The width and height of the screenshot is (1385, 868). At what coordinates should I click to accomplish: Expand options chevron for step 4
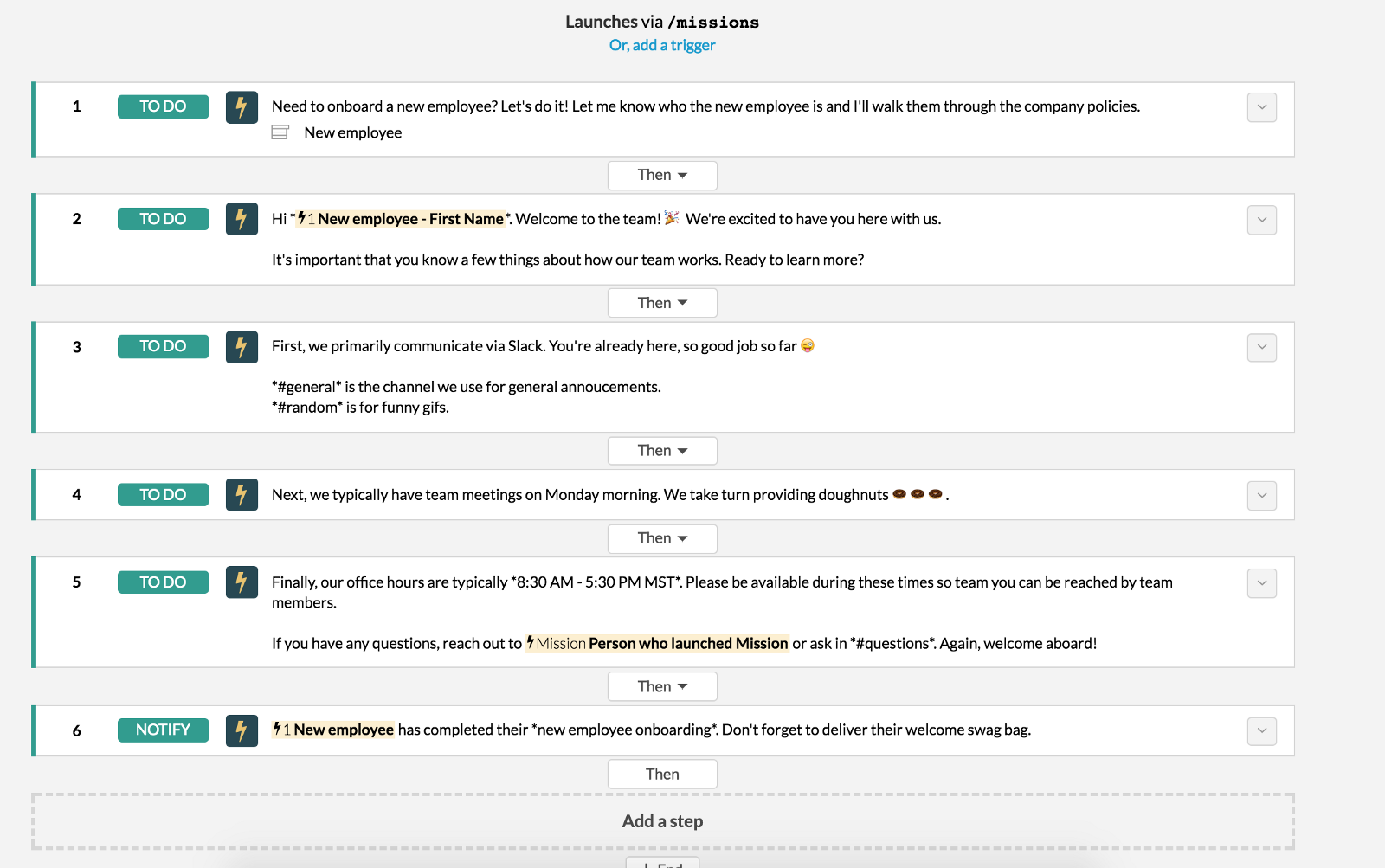[x=1261, y=496]
